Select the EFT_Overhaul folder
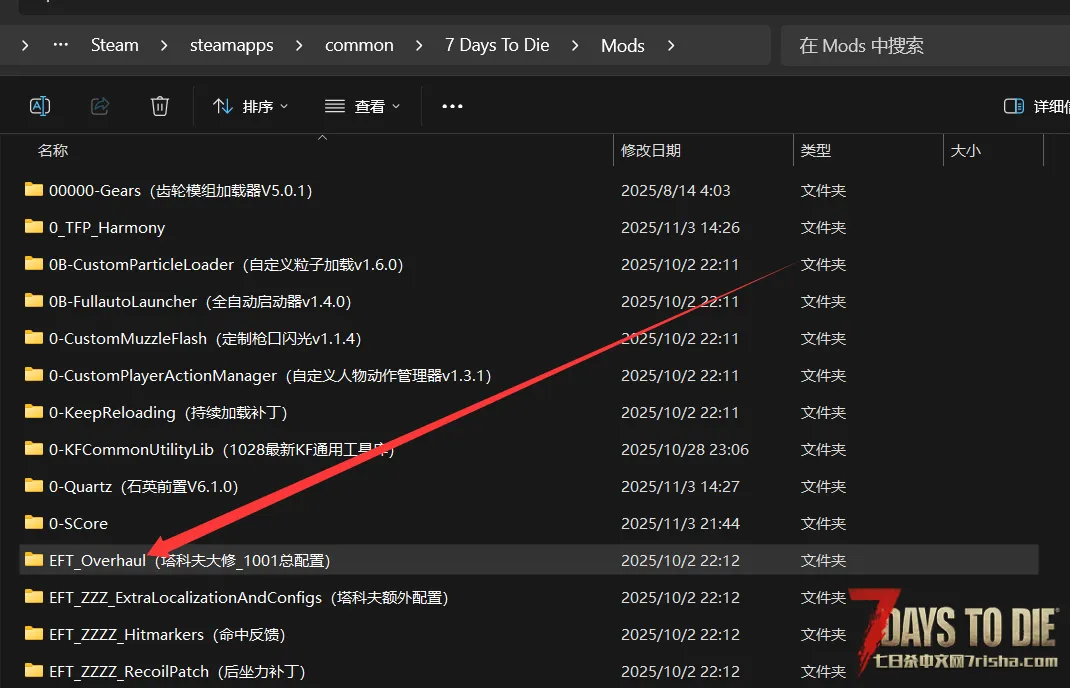The image size is (1070, 688). [97, 560]
